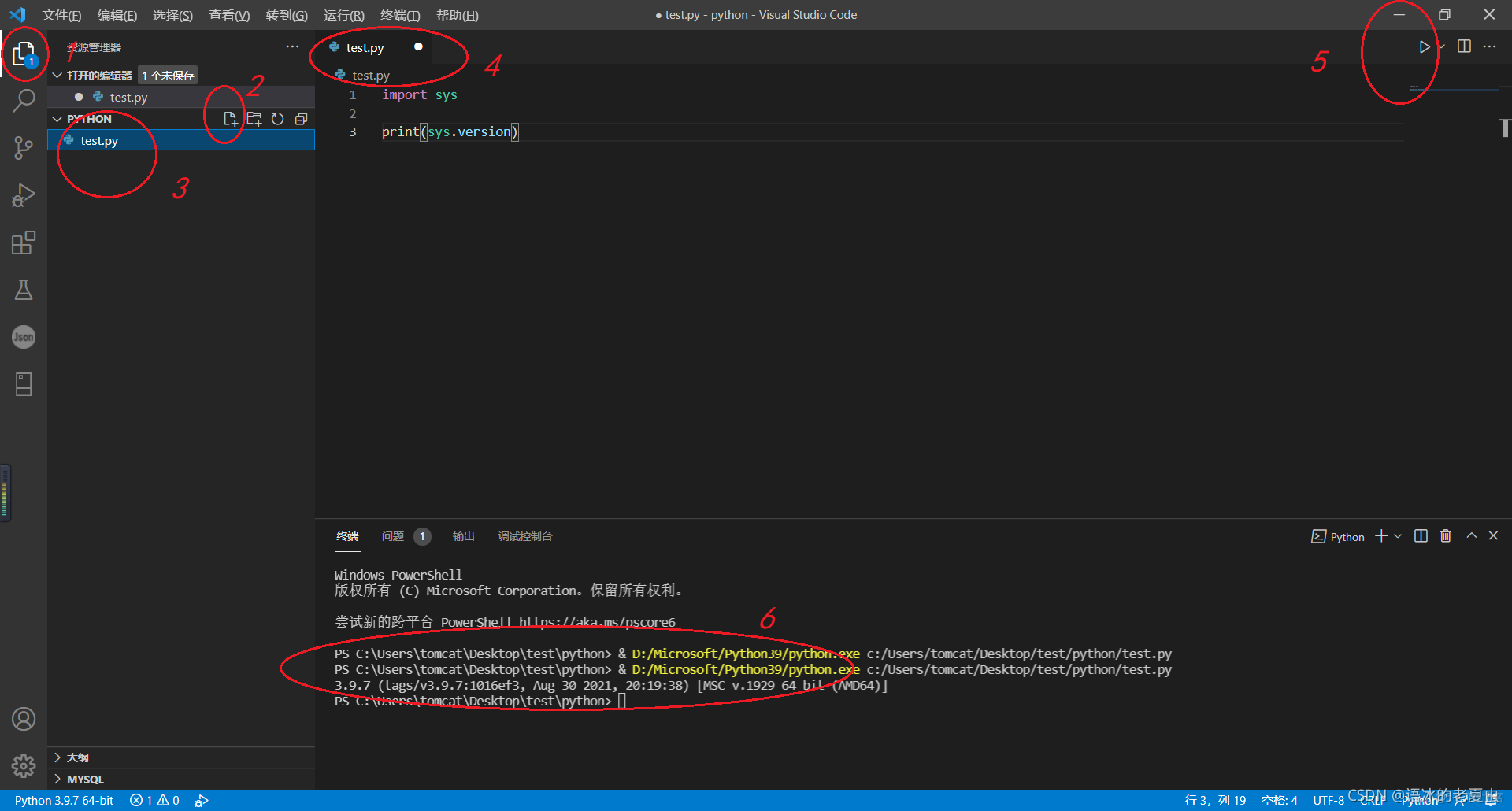
Task: Open run button dropdown arrow
Action: pyautogui.click(x=1441, y=47)
